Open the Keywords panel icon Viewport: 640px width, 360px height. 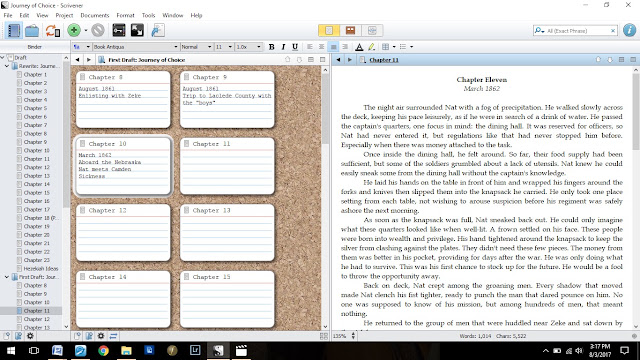coord(119,31)
